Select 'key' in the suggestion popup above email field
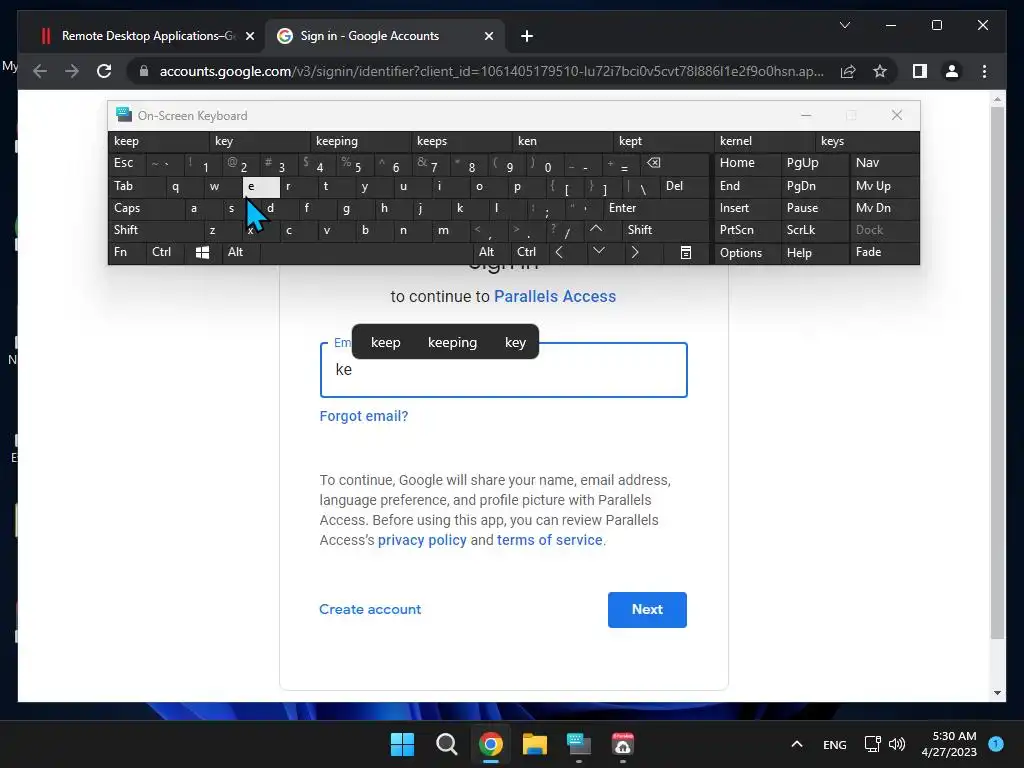Screen dimensions: 1024x768 [x=515, y=342]
